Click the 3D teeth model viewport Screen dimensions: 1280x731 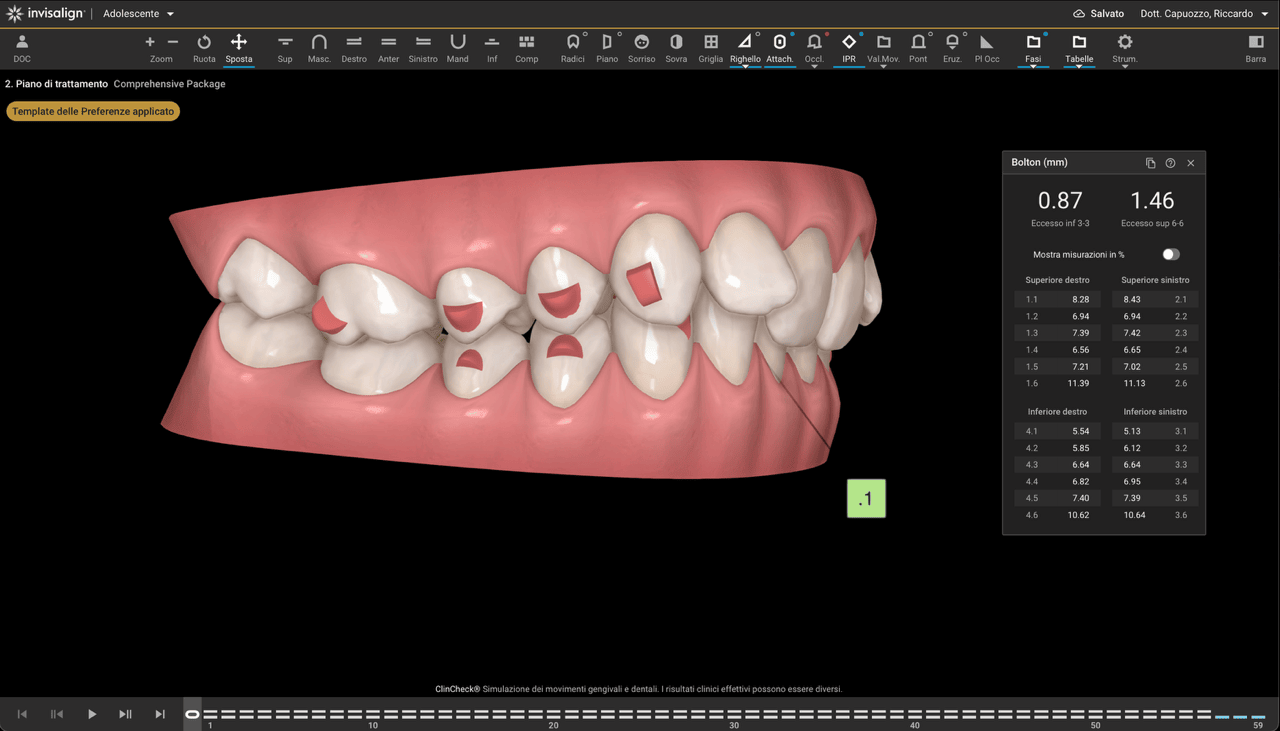coord(520,320)
